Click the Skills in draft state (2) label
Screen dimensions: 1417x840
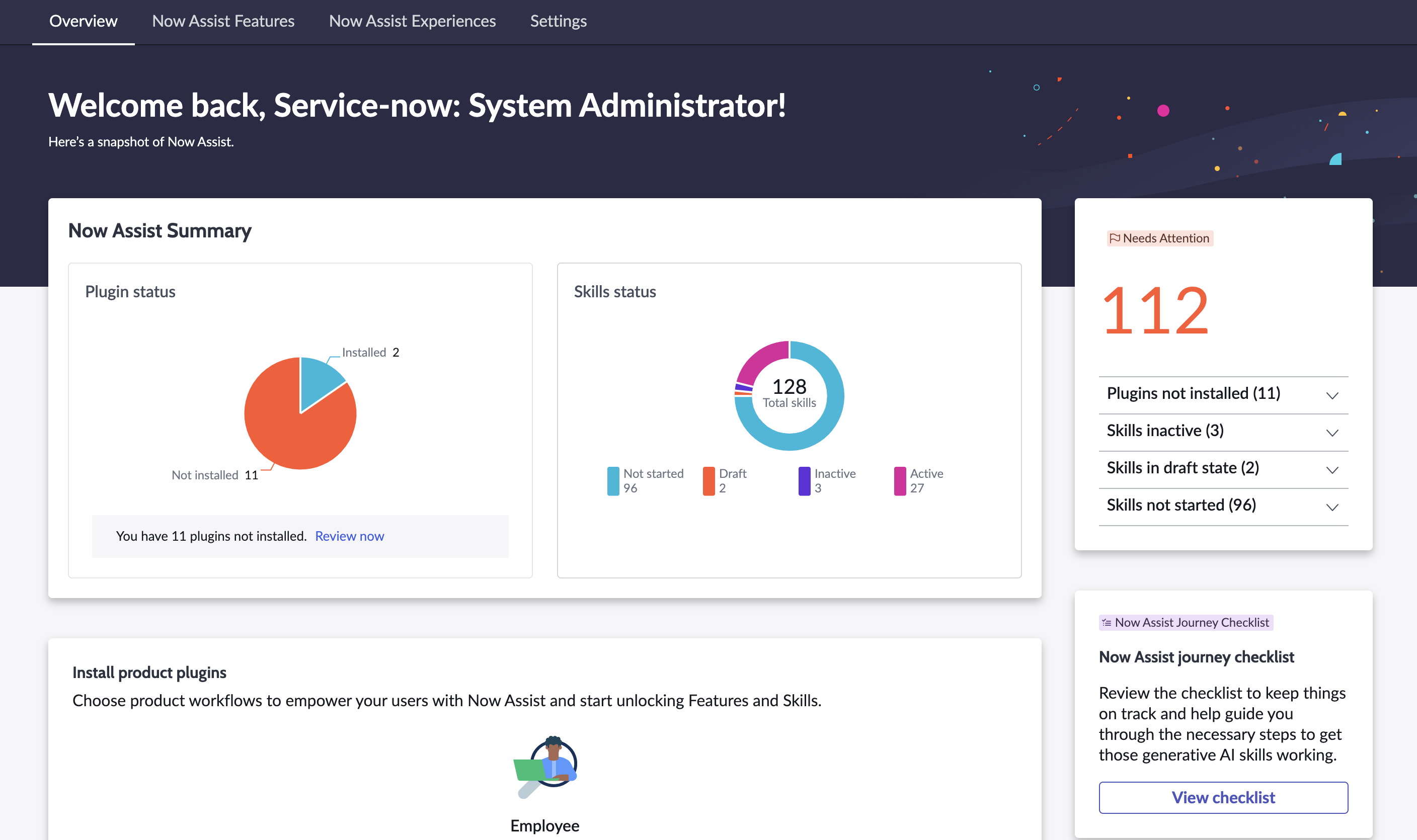click(x=1183, y=468)
